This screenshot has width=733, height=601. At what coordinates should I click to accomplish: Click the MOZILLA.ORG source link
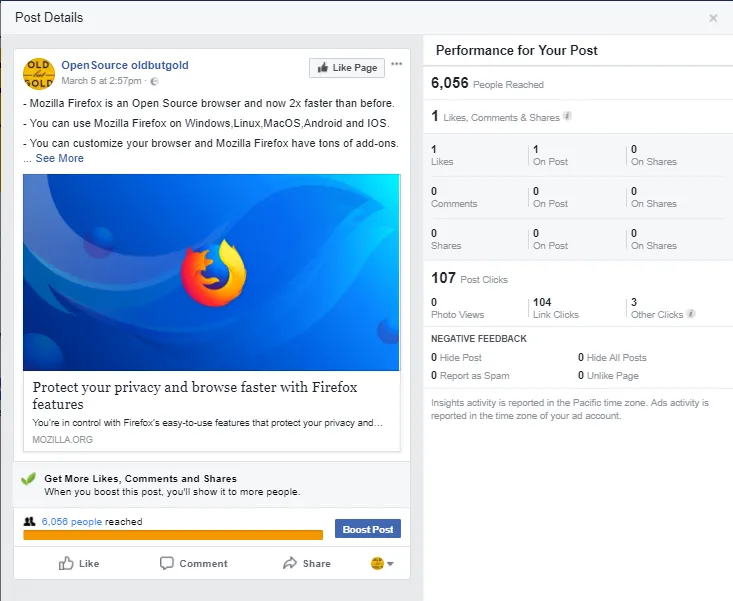click(63, 439)
